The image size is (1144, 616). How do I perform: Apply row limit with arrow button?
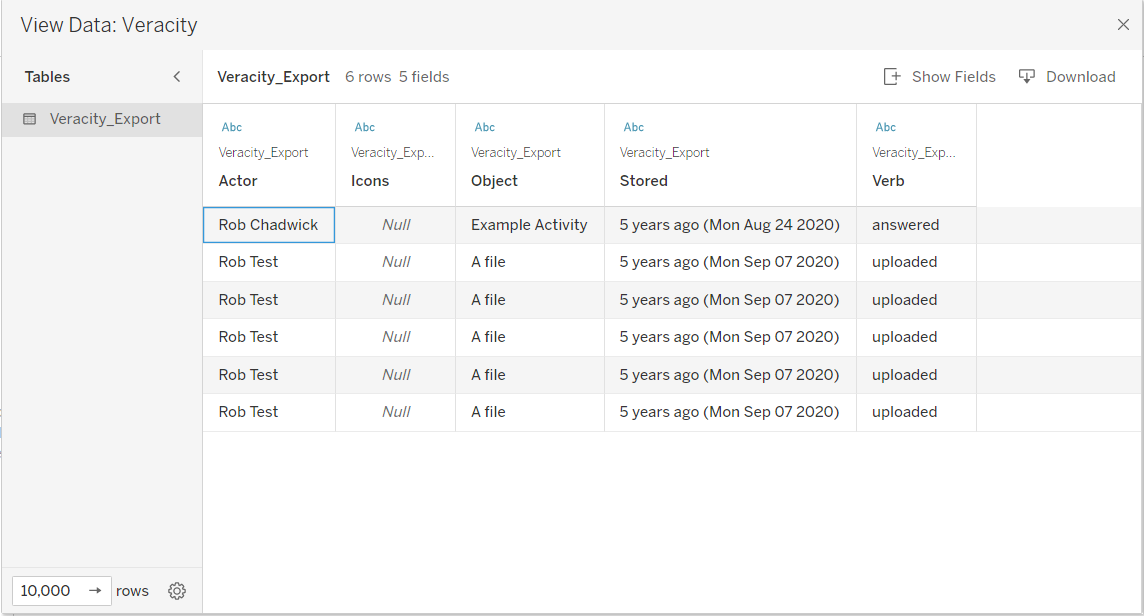tap(95, 591)
